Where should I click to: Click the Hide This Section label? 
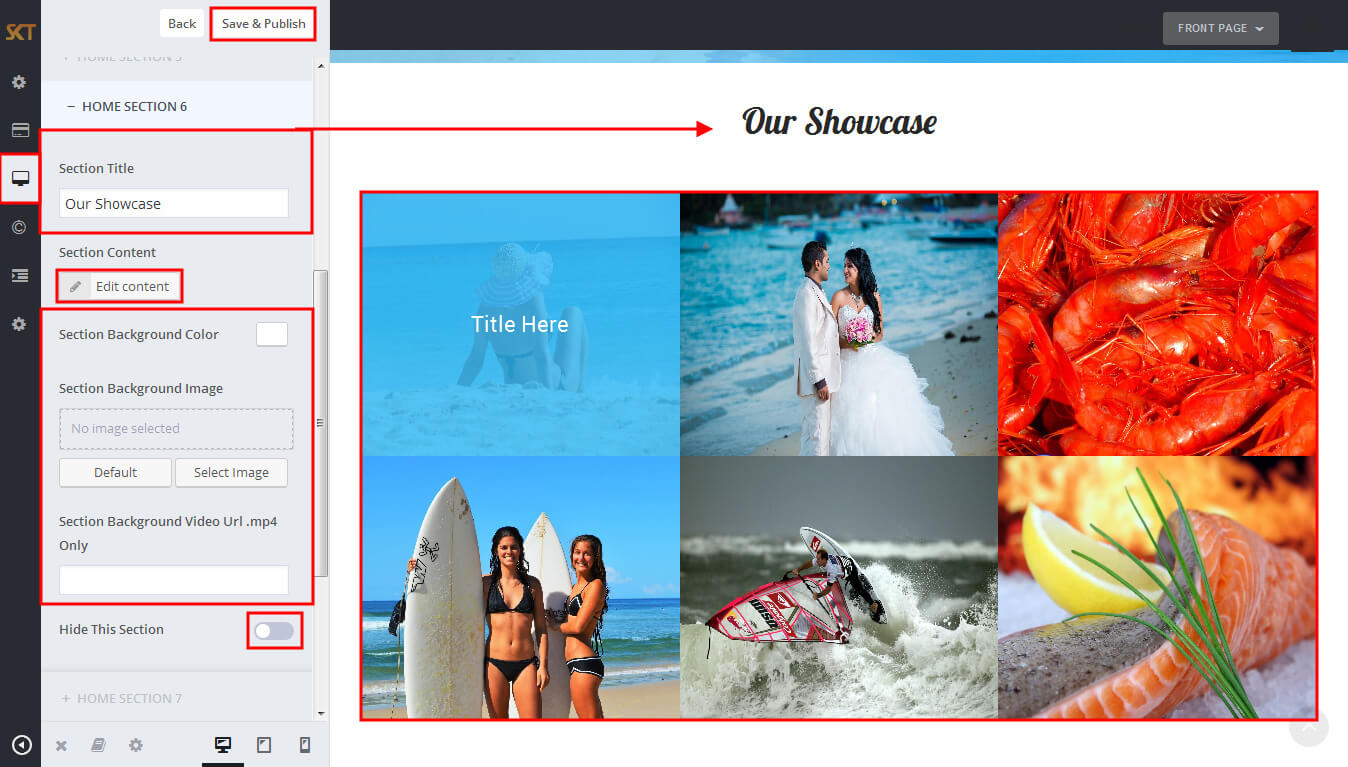pos(111,629)
